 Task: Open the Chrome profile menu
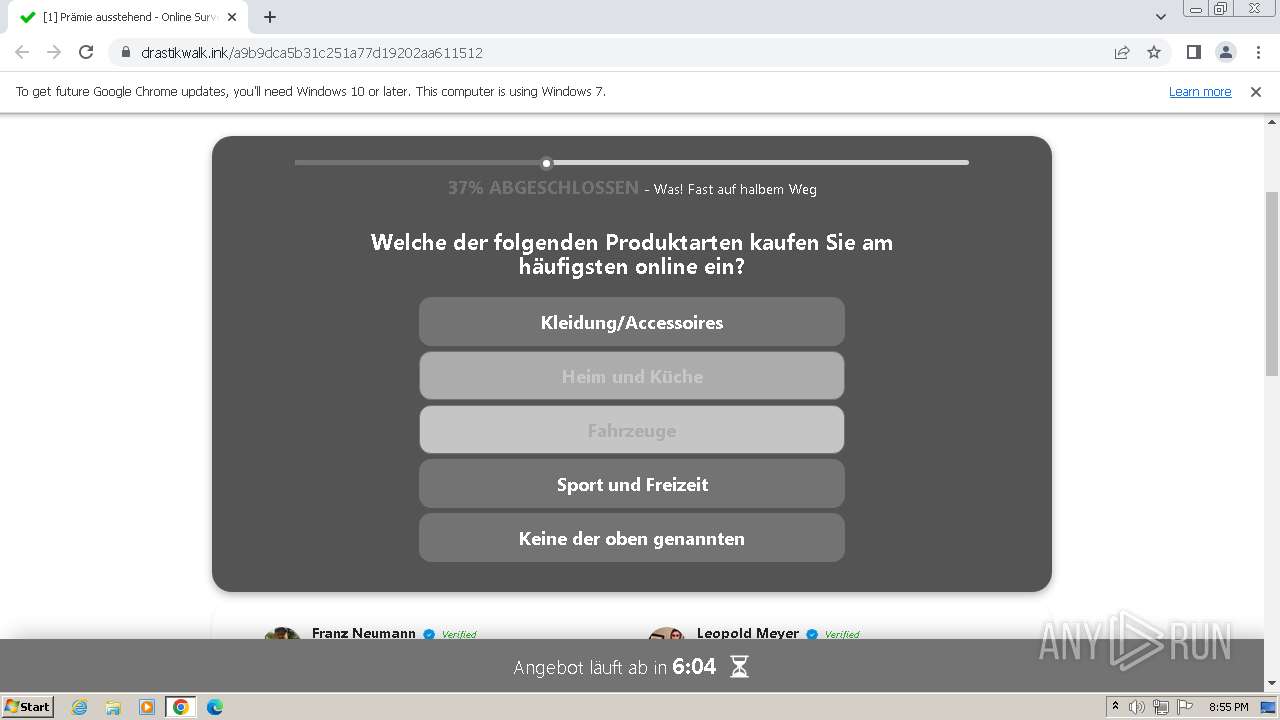(x=1225, y=52)
